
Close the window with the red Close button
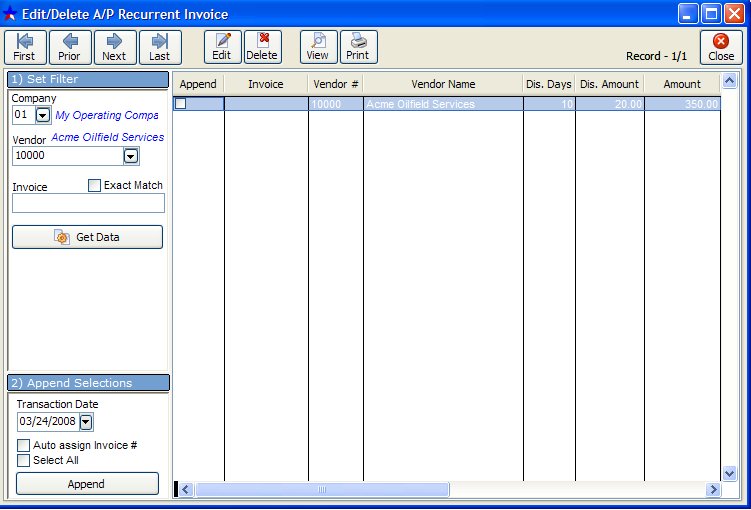[x=721, y=47]
